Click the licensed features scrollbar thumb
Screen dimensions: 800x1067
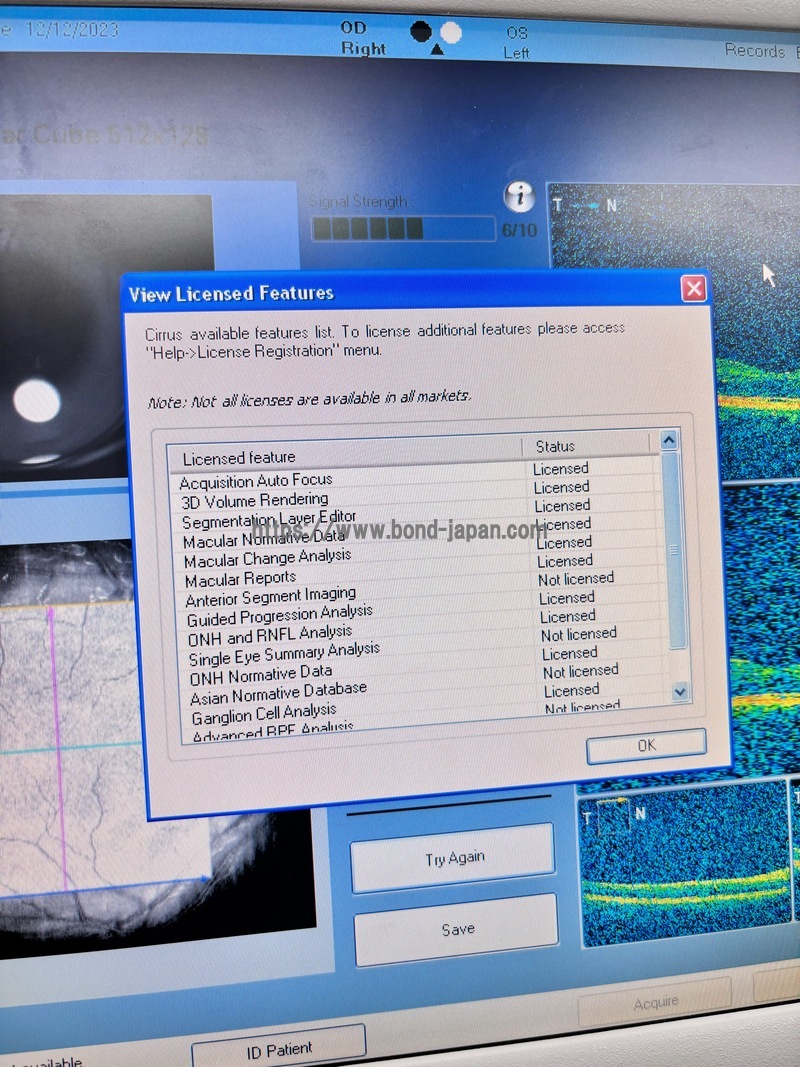(674, 548)
